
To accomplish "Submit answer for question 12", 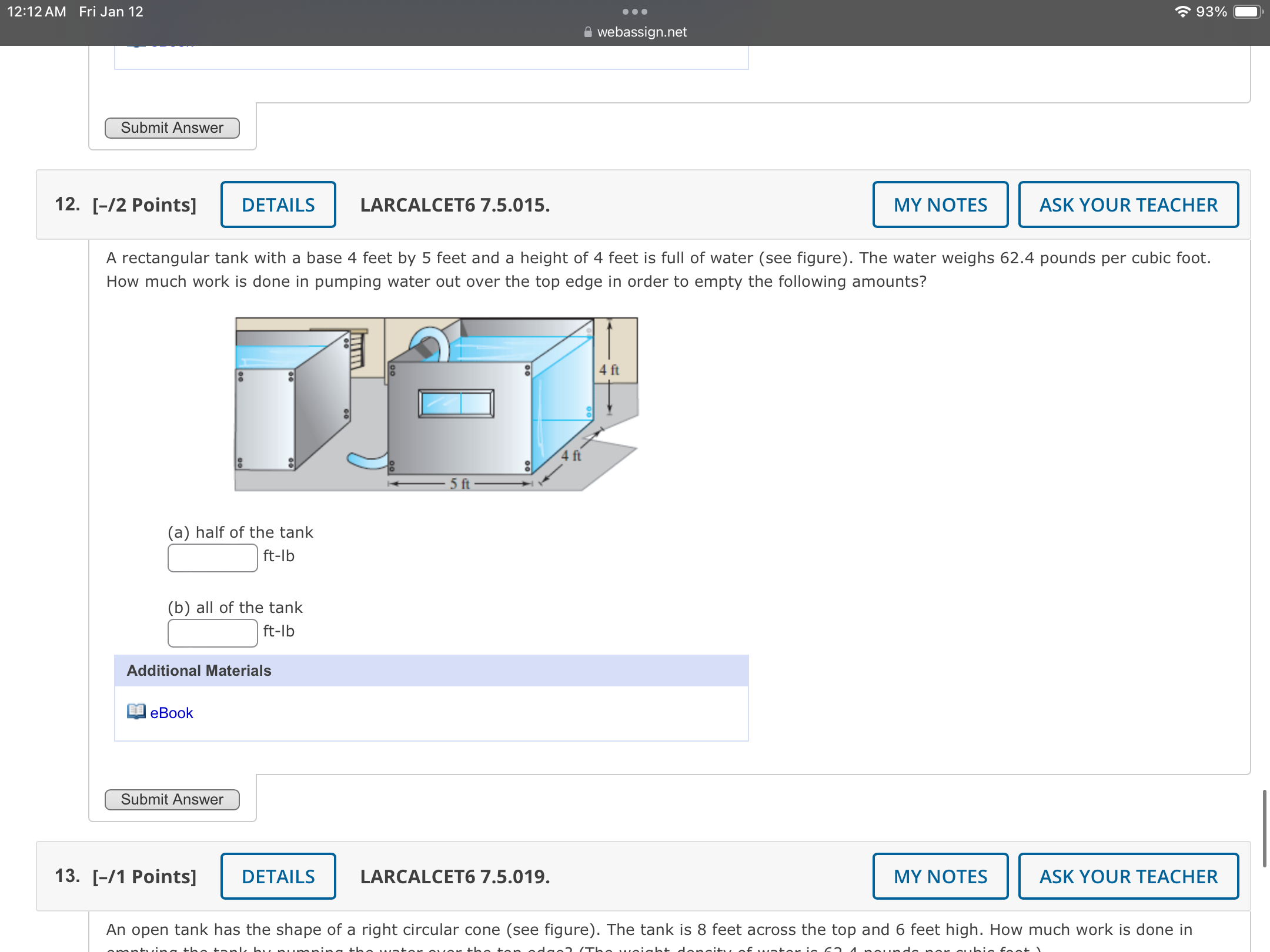I will 172,799.
